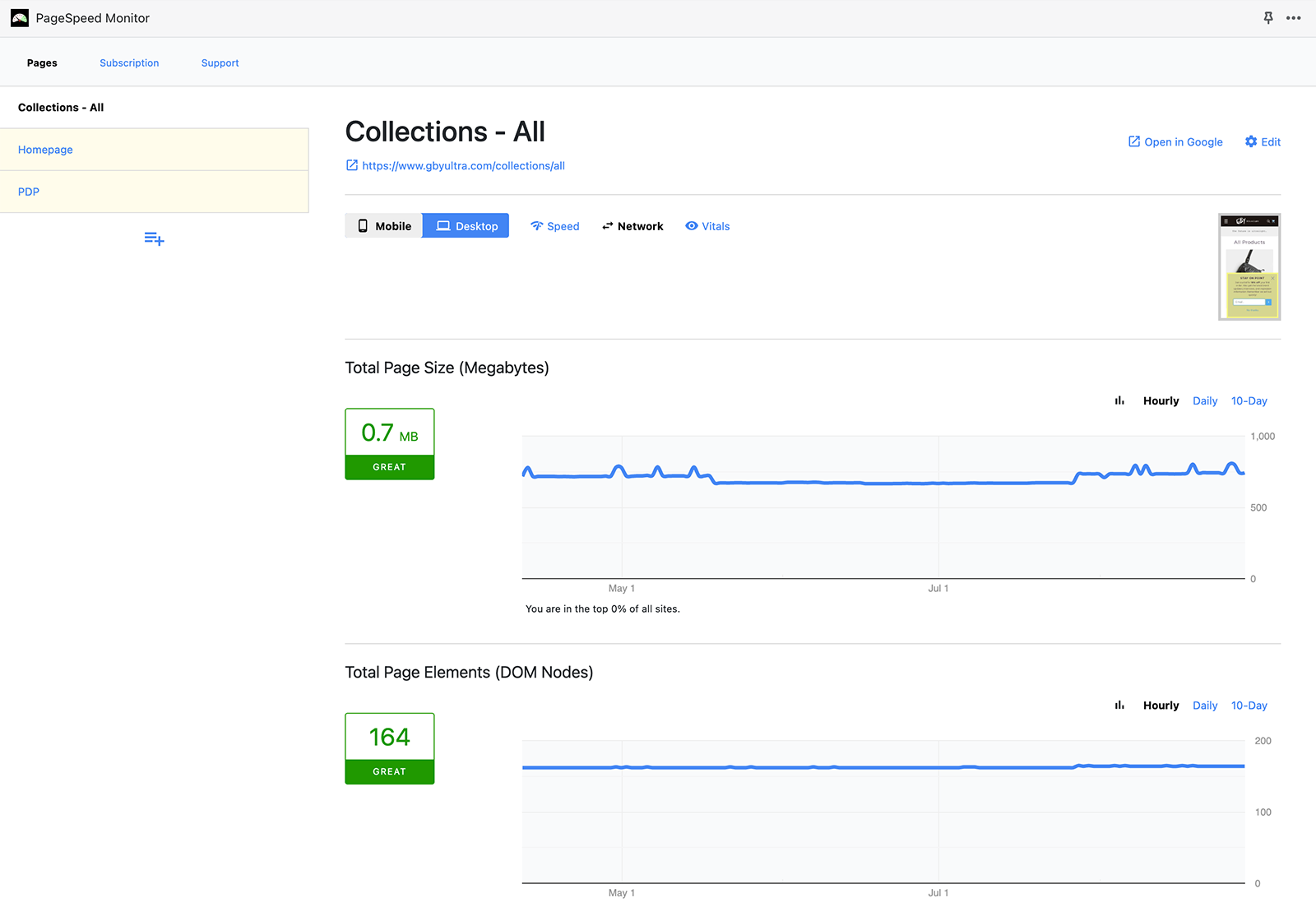Open the Support tab

tap(220, 62)
